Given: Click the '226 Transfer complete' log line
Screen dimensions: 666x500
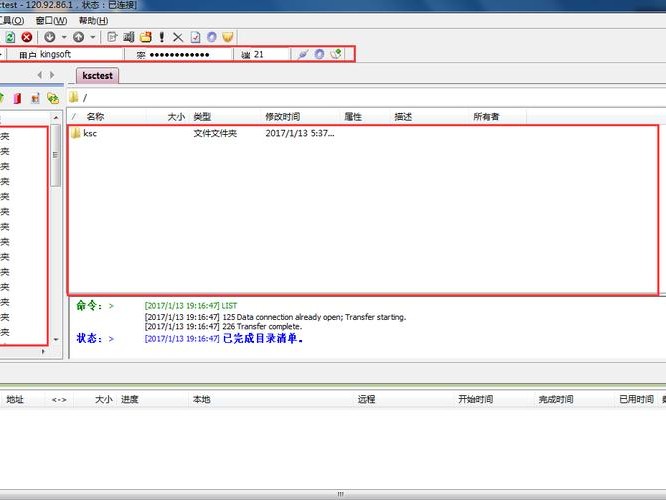Looking at the screenshot, I should click(223, 327).
